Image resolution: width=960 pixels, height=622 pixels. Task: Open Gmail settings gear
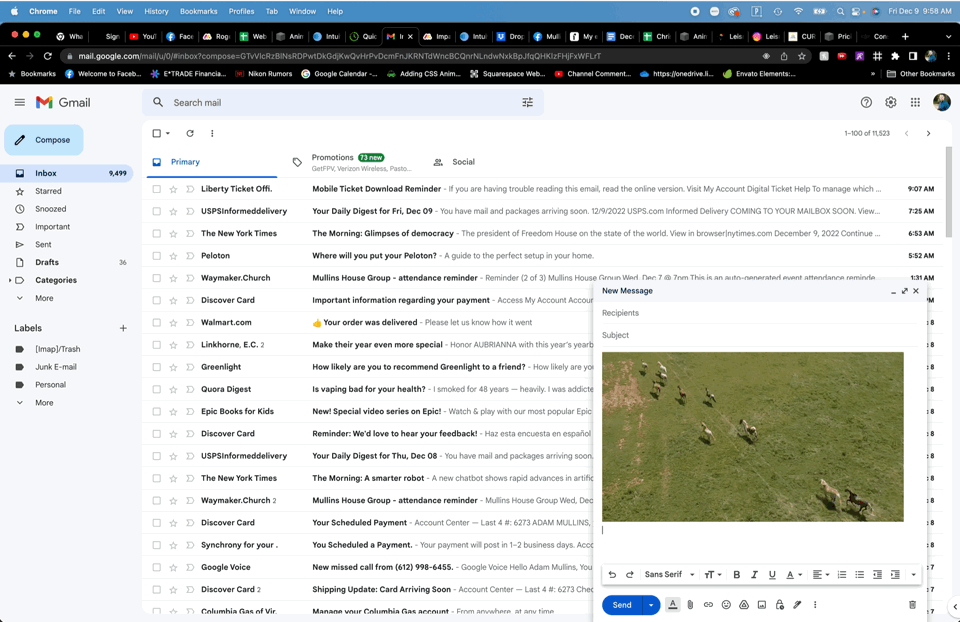click(x=890, y=102)
